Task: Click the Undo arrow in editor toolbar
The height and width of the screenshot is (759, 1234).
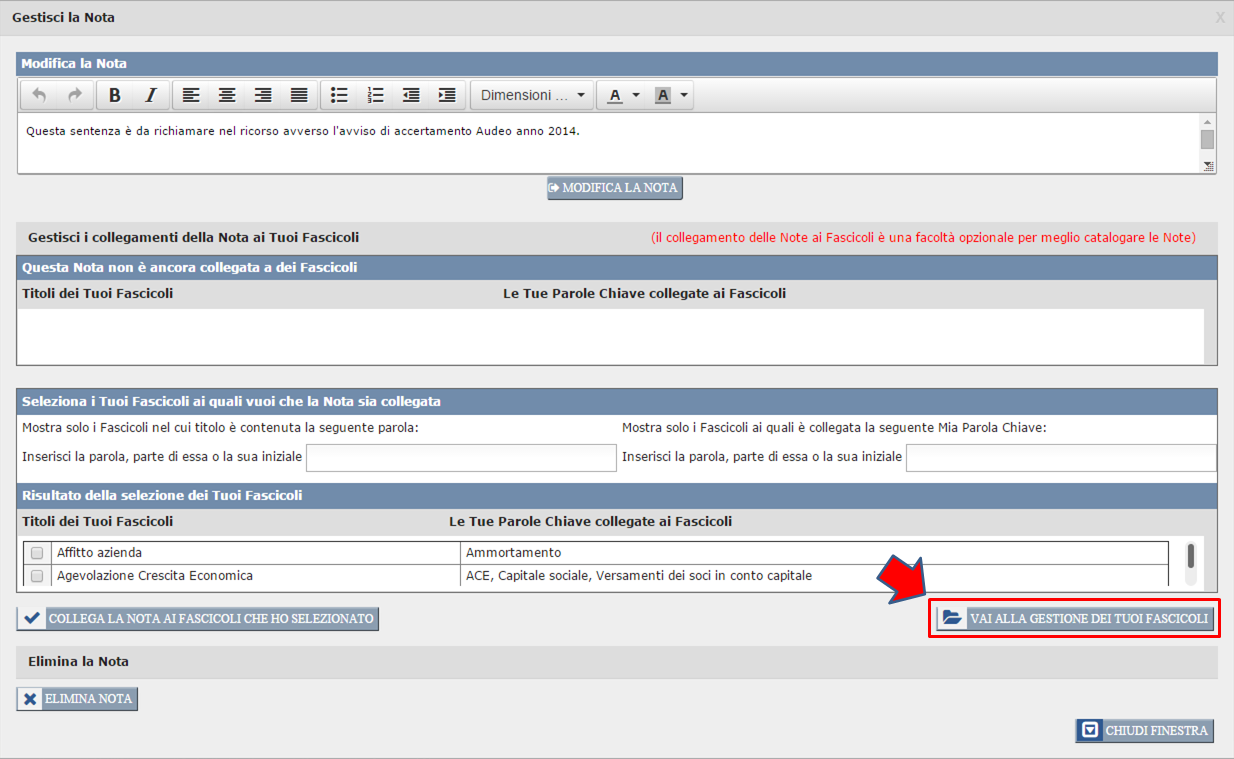Action: [39, 95]
